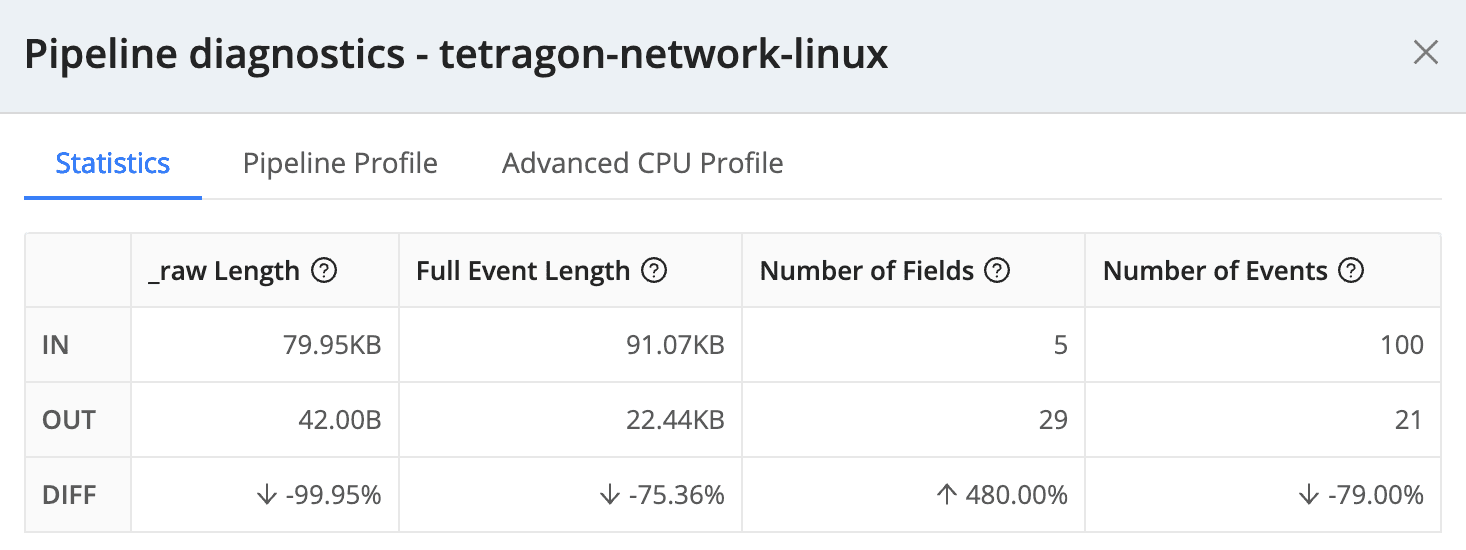Click help icon beside Number of Events
The height and width of the screenshot is (550, 1466).
pyautogui.click(x=1351, y=271)
